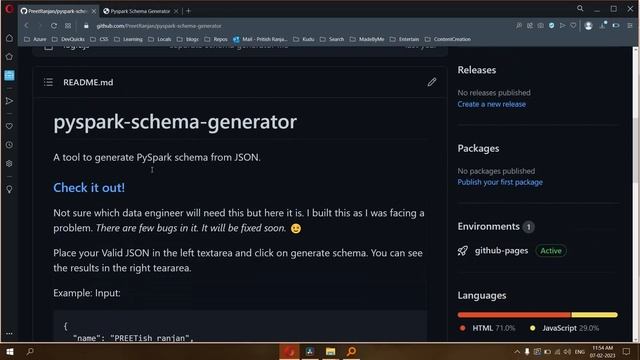Bookmark this page with the heart icon
Viewport: 640px width, 360px height.
pos(573,25)
